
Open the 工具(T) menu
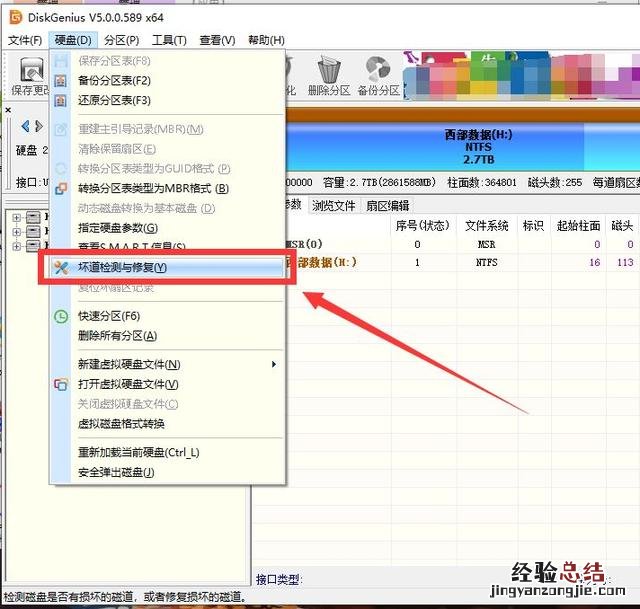pos(169,40)
